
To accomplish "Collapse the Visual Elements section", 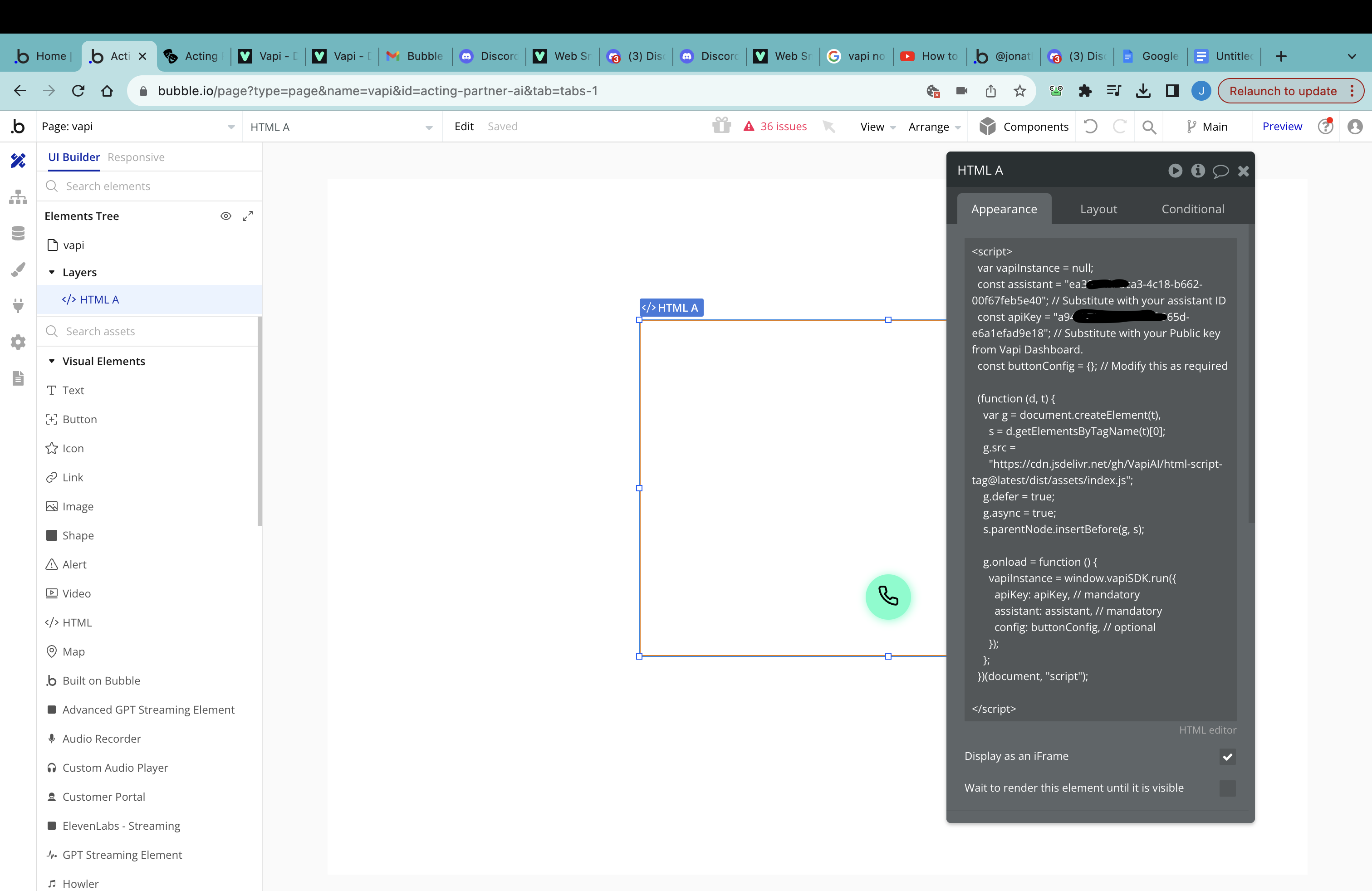I will 53,361.
